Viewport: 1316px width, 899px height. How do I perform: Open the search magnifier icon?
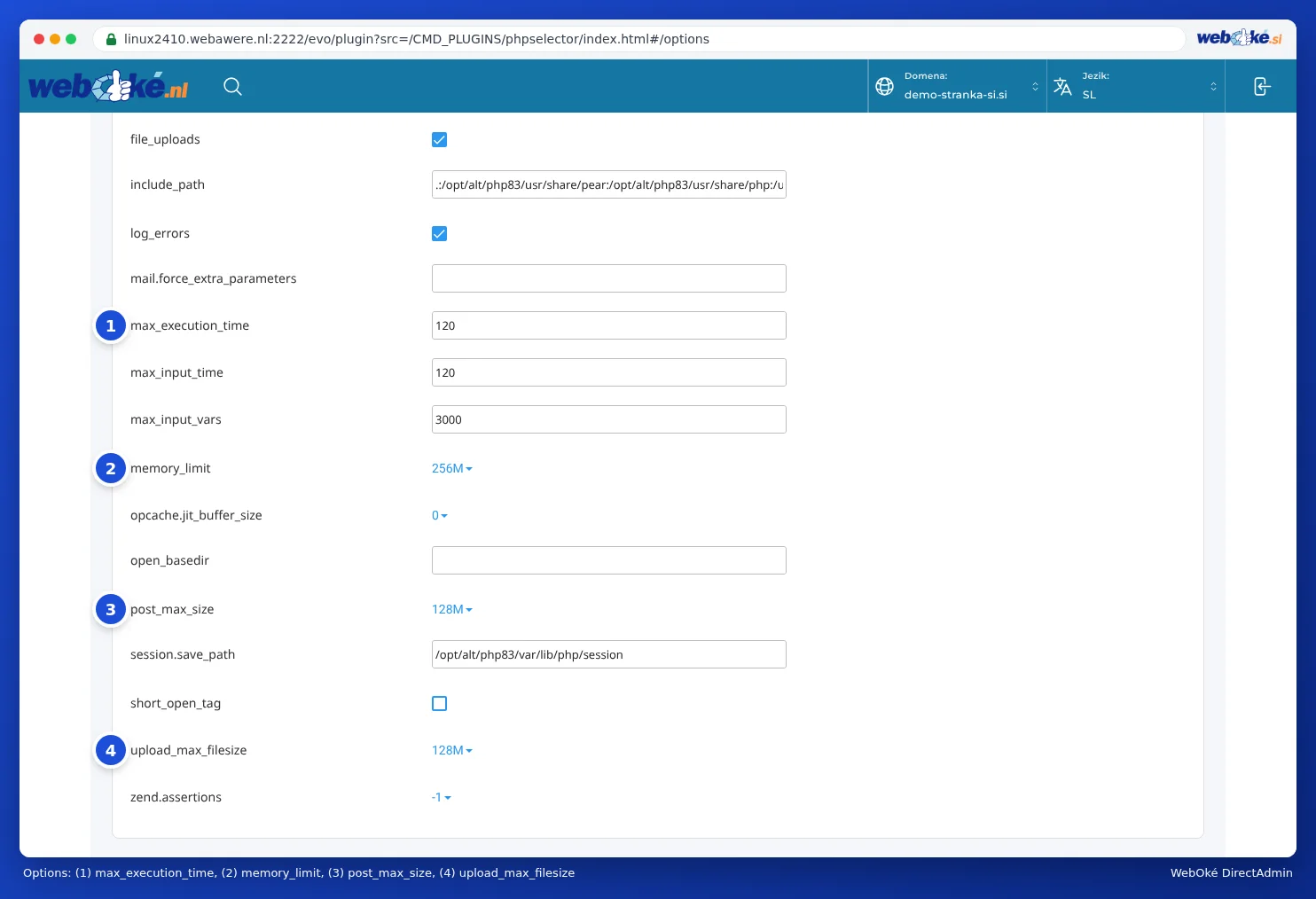click(x=232, y=86)
